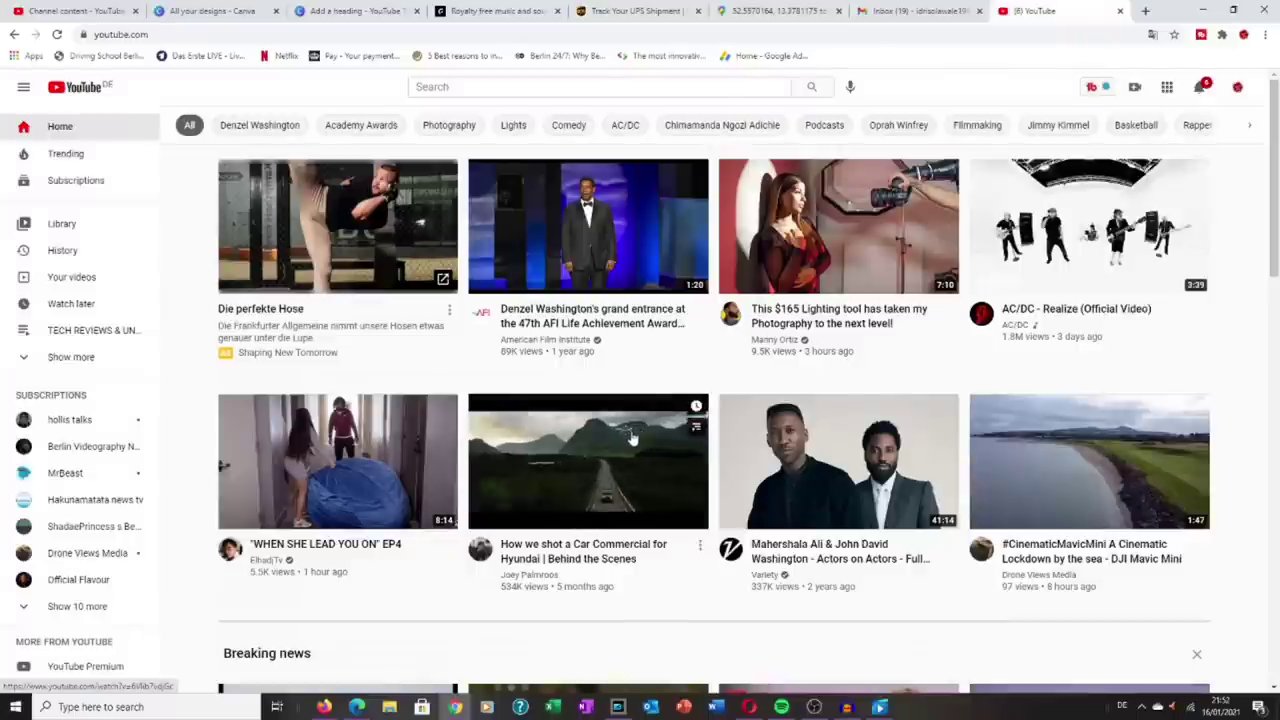This screenshot has height=720, width=1280.
Task: Select the All category chip
Action: point(189,125)
